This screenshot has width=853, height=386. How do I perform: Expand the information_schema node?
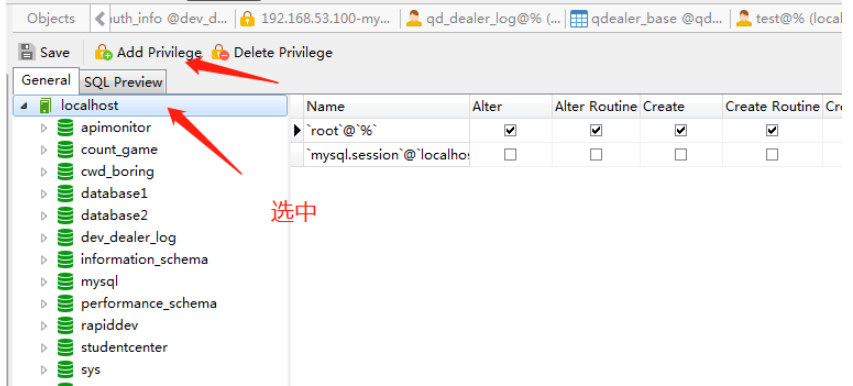(44, 260)
